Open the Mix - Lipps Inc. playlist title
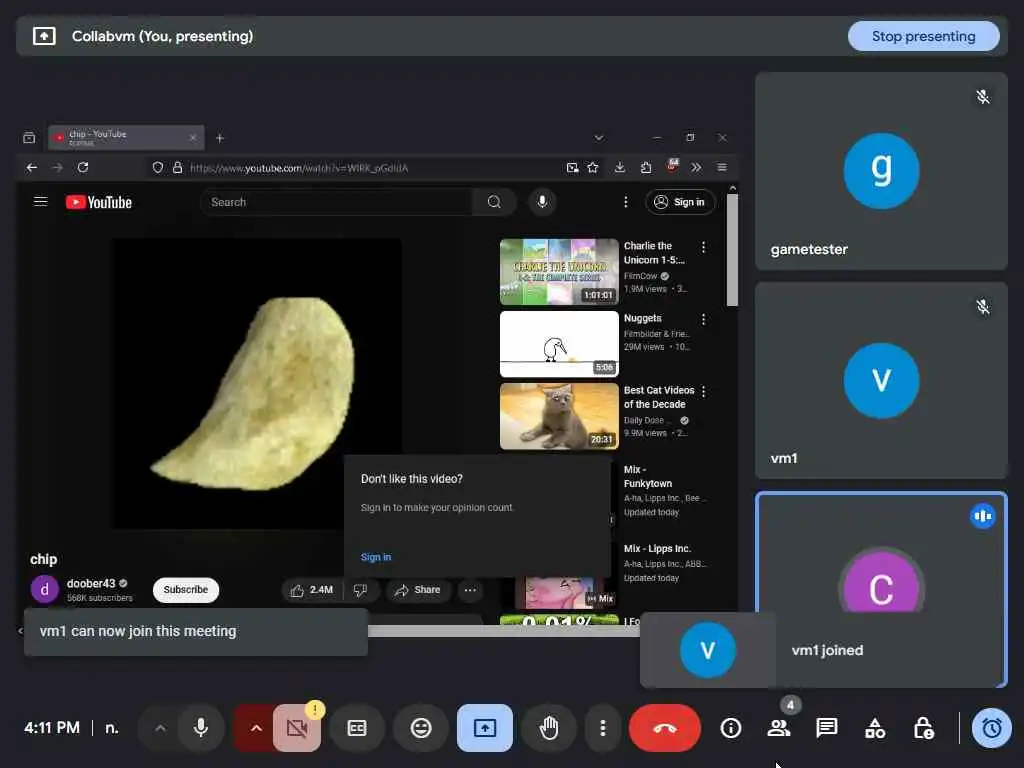This screenshot has height=768, width=1024. 657,549
